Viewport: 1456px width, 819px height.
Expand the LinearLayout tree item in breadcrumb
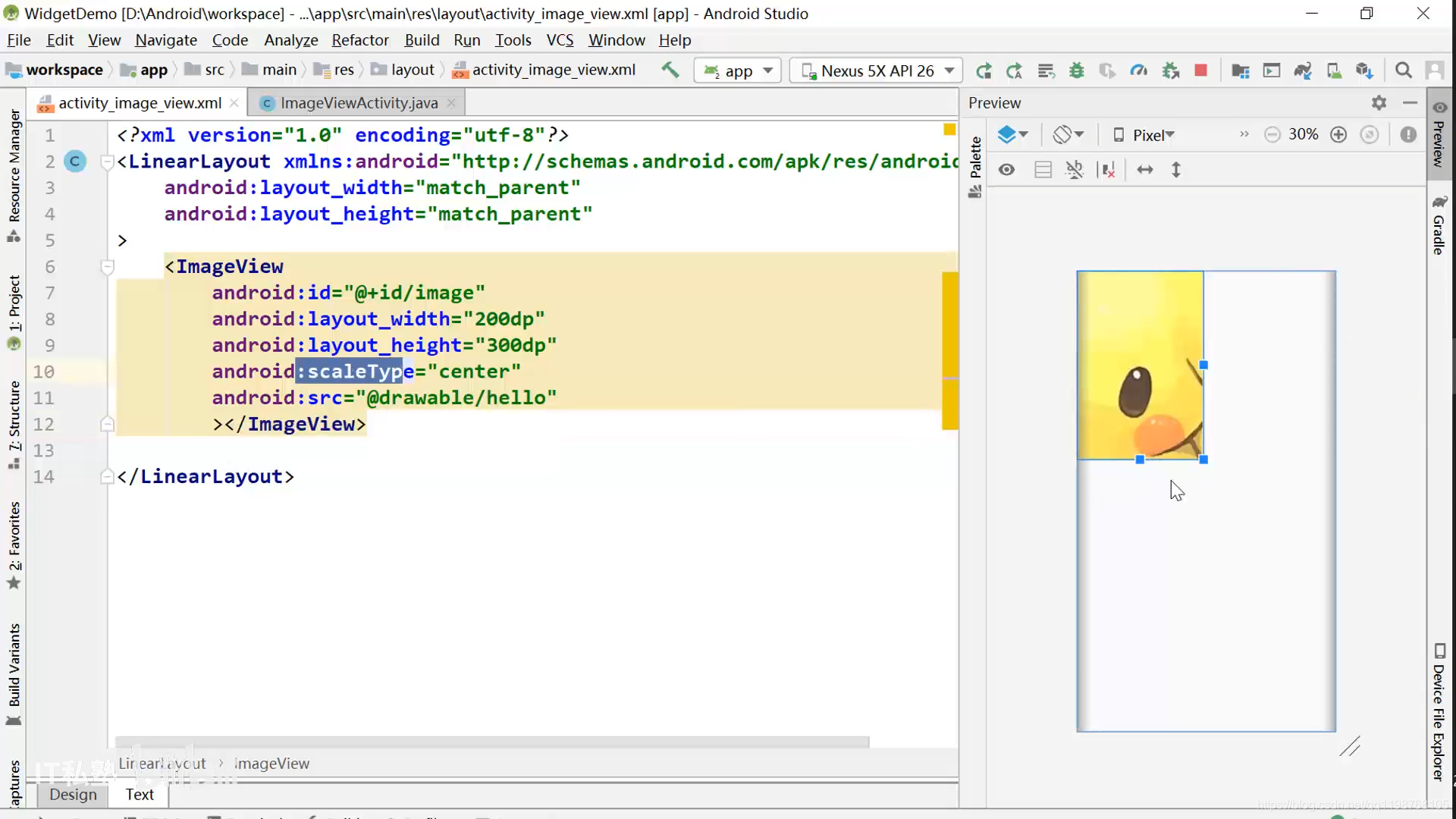(162, 762)
